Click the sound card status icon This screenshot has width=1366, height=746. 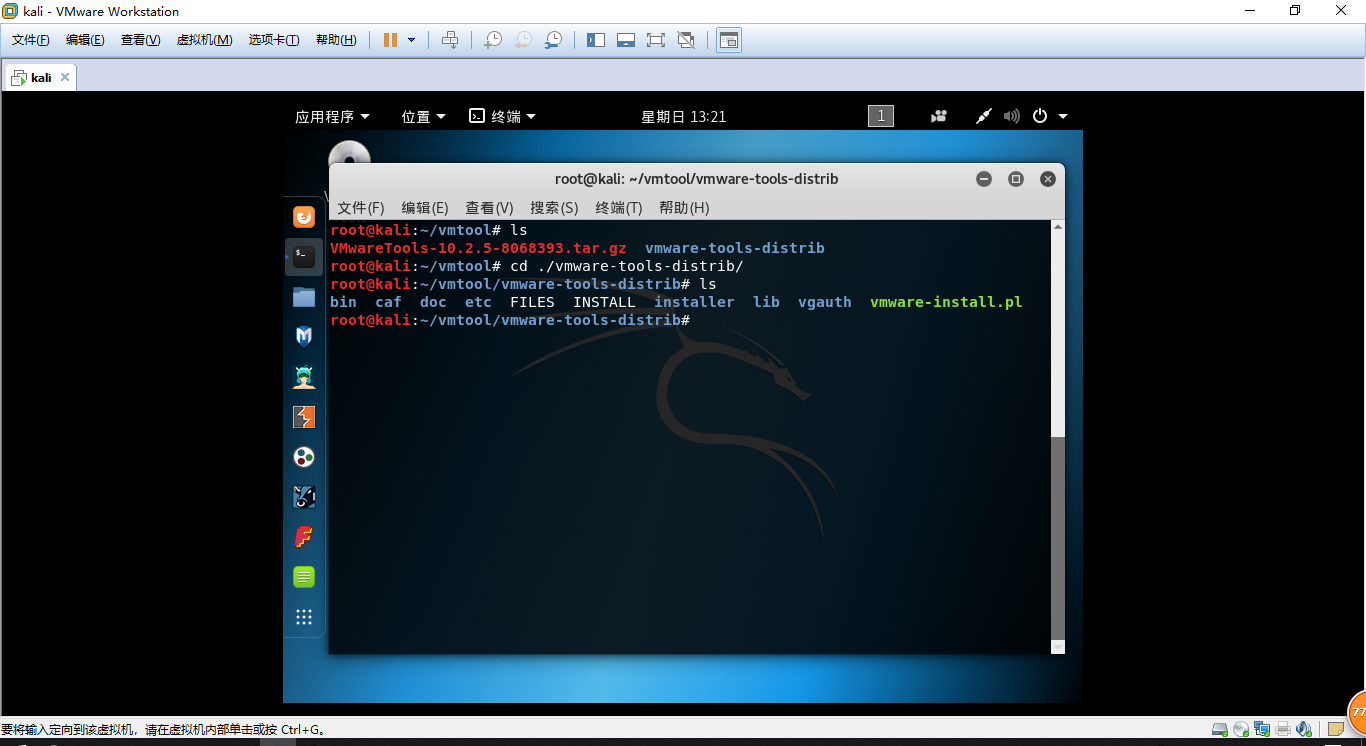(1304, 730)
